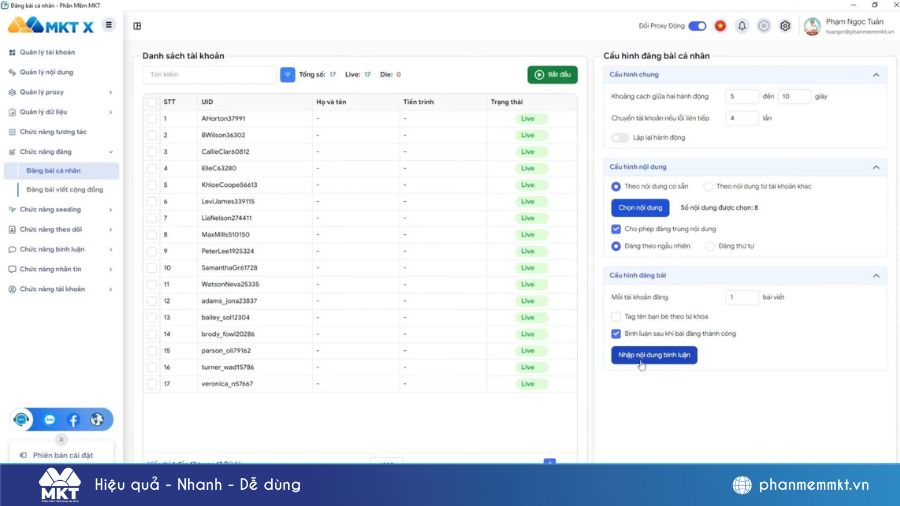Open settings via the gear icon

(x=785, y=26)
